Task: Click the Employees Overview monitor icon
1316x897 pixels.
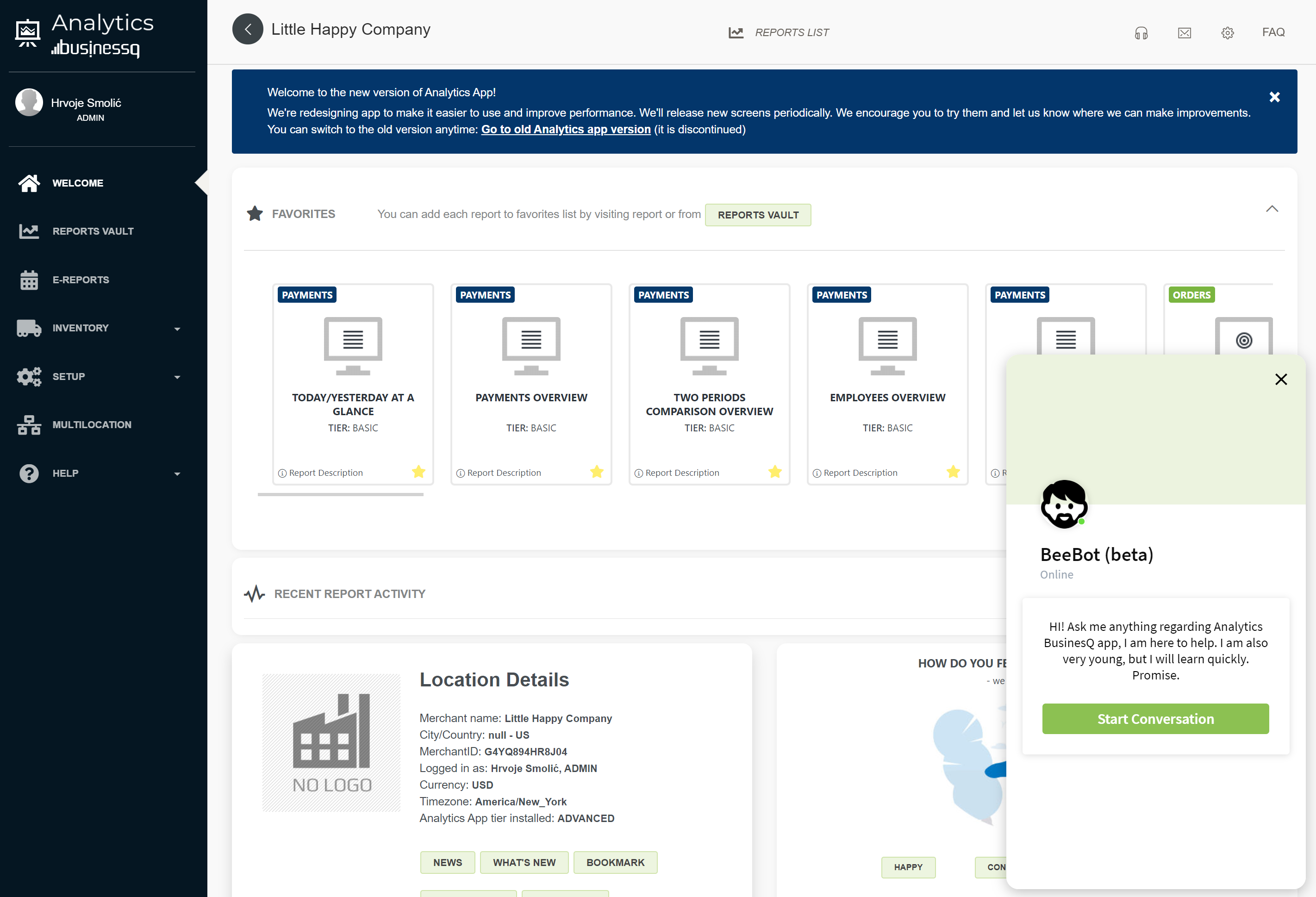Action: click(887, 346)
